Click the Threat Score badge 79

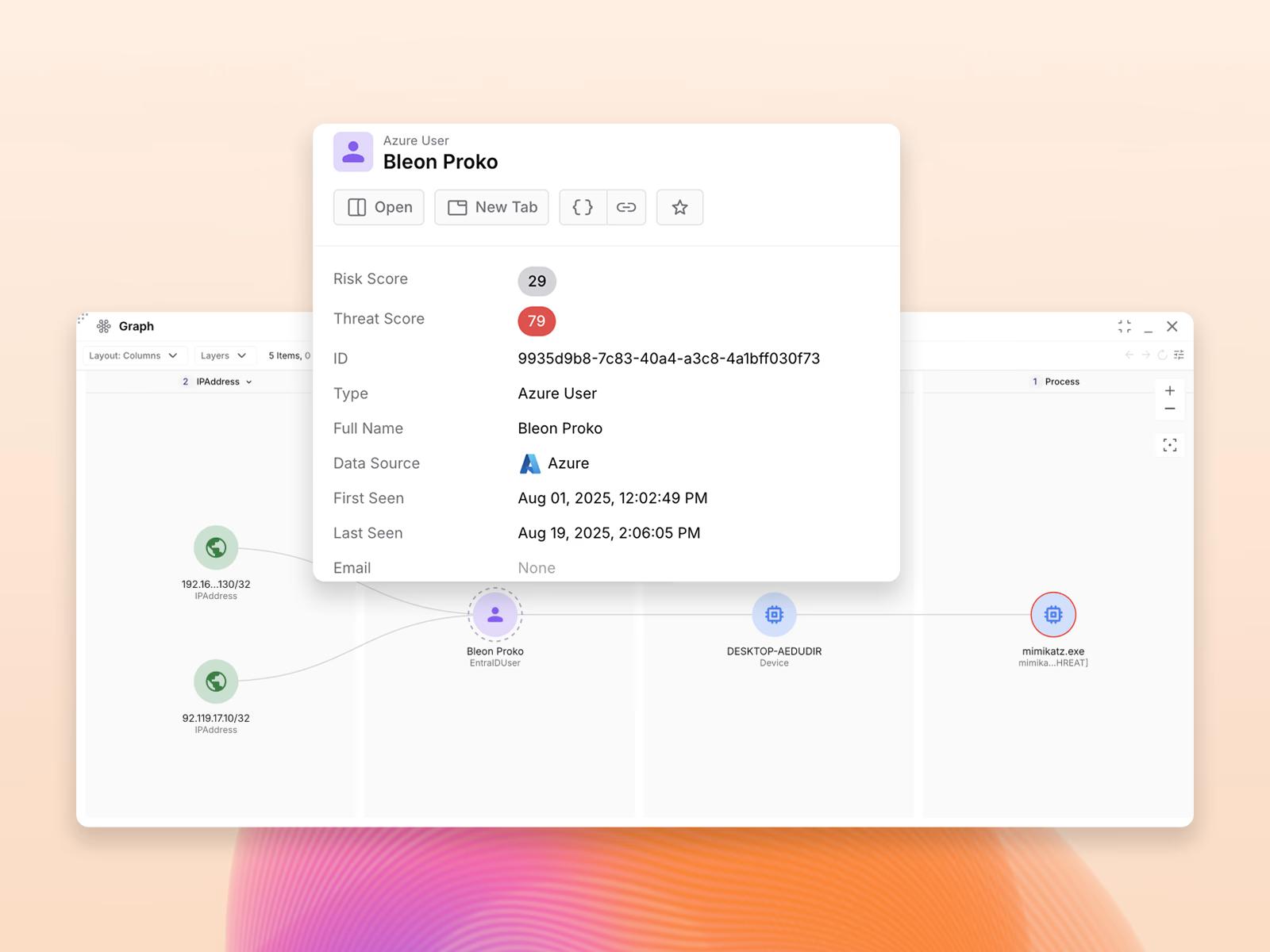pyautogui.click(x=537, y=321)
